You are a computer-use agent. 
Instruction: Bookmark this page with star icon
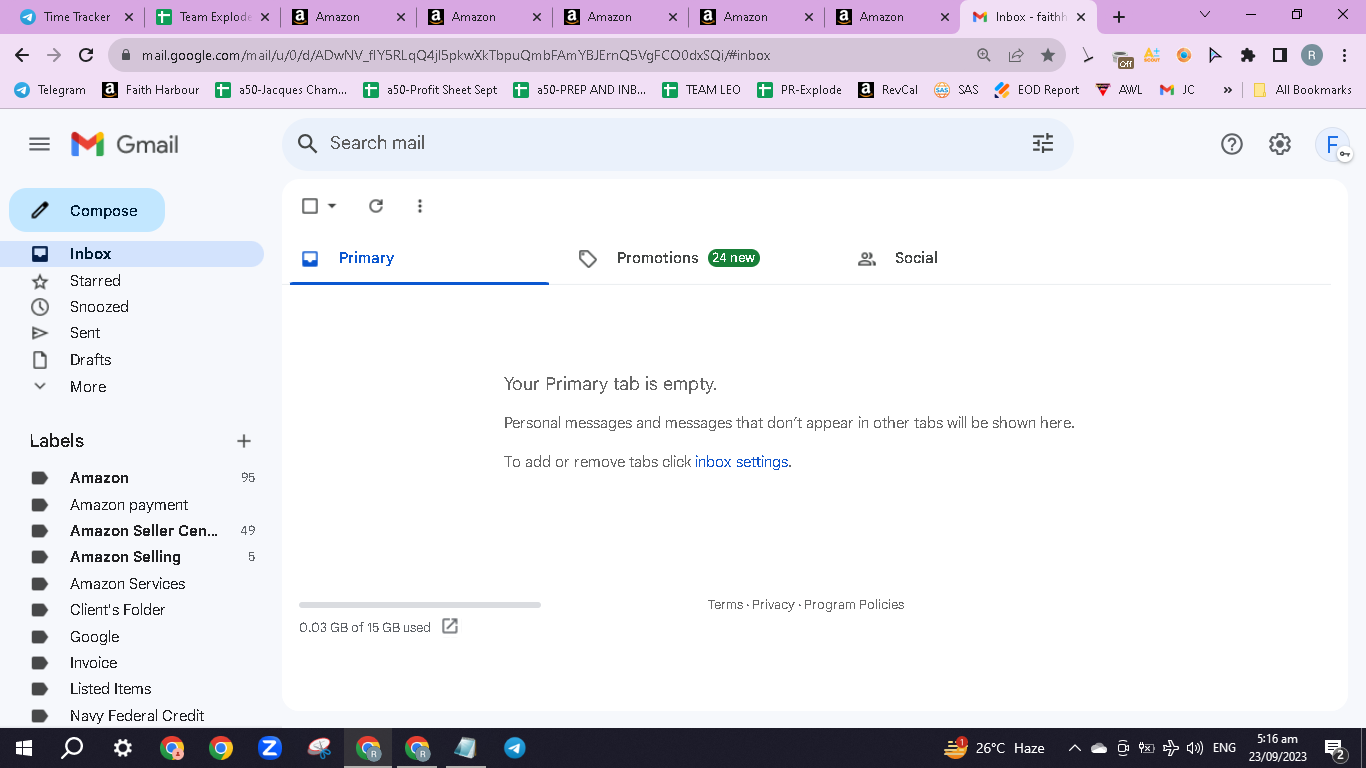1048,55
